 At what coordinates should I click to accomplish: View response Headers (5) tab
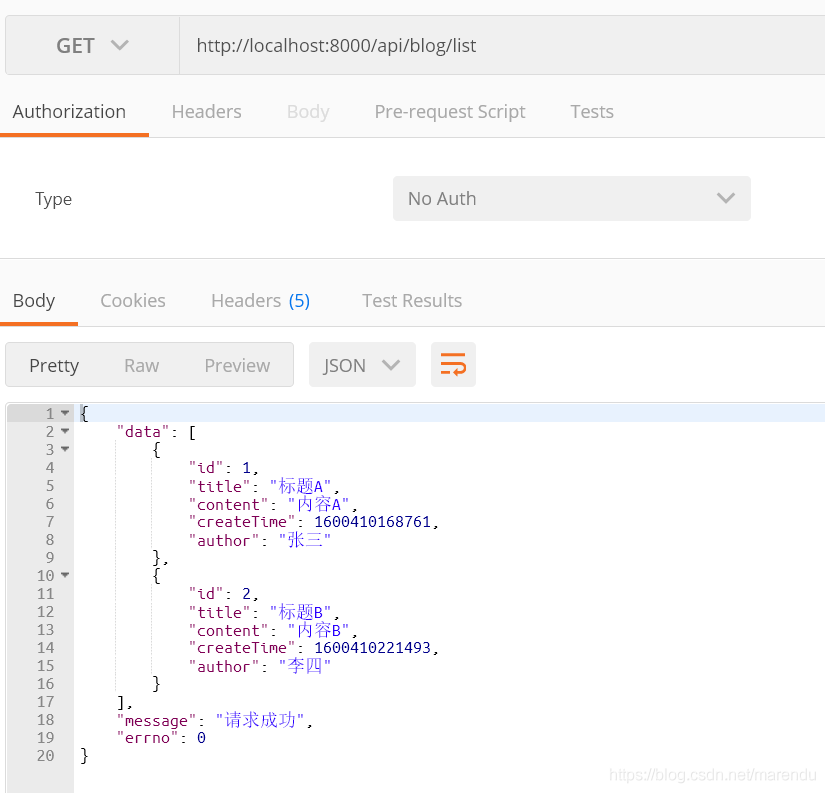[x=260, y=300]
